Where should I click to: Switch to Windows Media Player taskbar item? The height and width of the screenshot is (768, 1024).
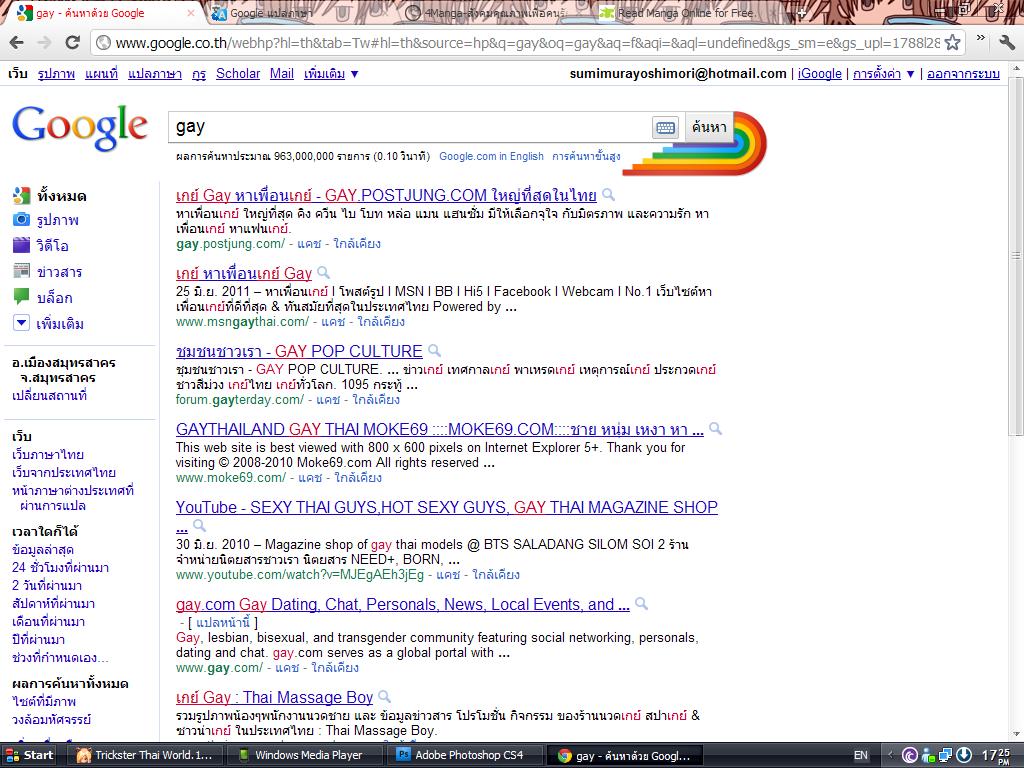(x=307, y=756)
